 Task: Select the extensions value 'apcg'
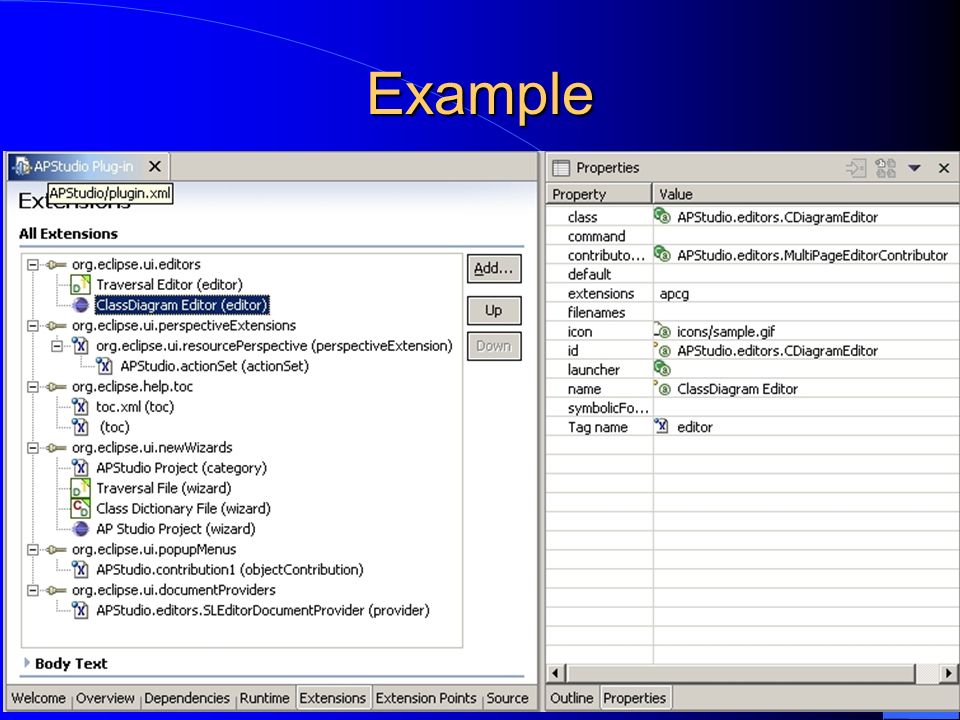tap(674, 293)
